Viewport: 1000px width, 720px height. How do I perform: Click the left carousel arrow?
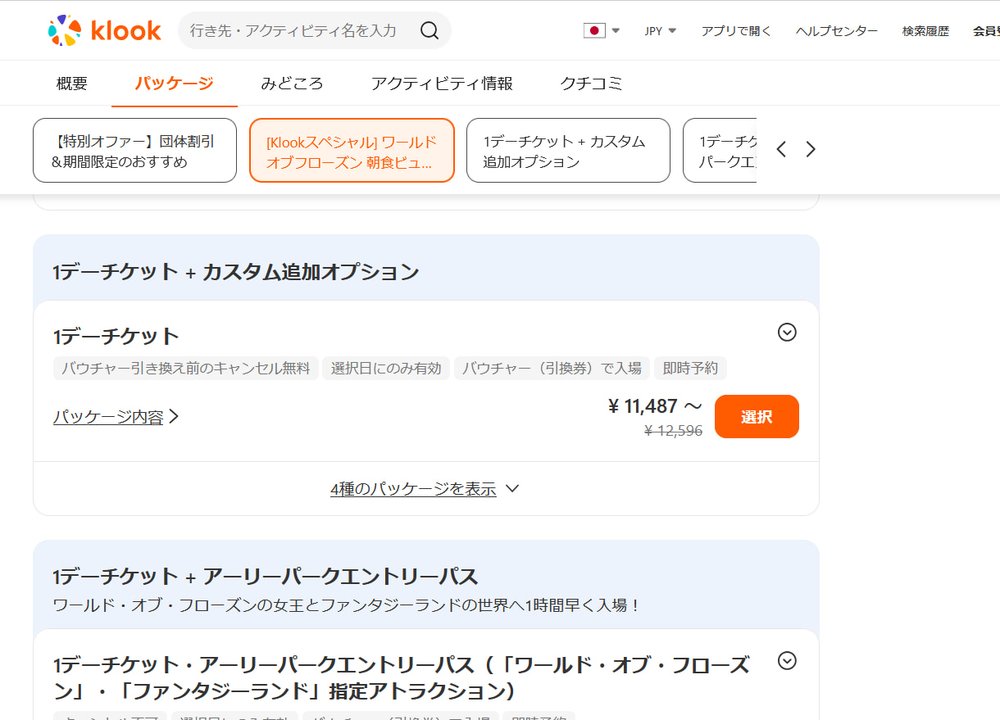coord(781,149)
